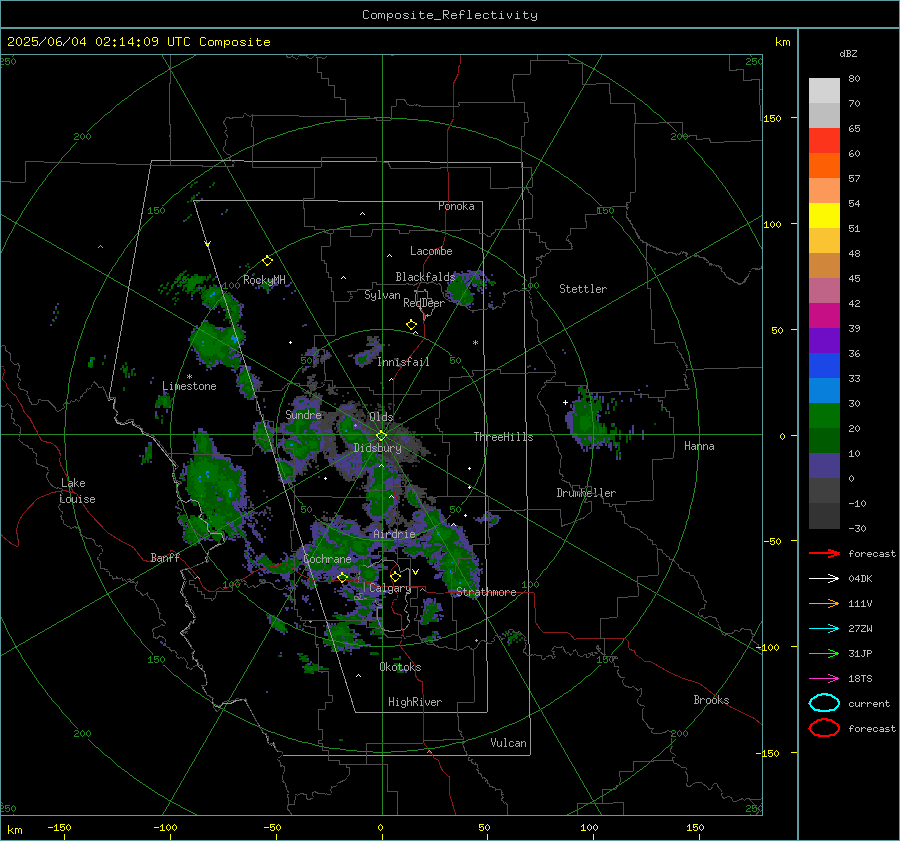Click the bright yellow dBZ scale swatch

pyautogui.click(x=824, y=216)
